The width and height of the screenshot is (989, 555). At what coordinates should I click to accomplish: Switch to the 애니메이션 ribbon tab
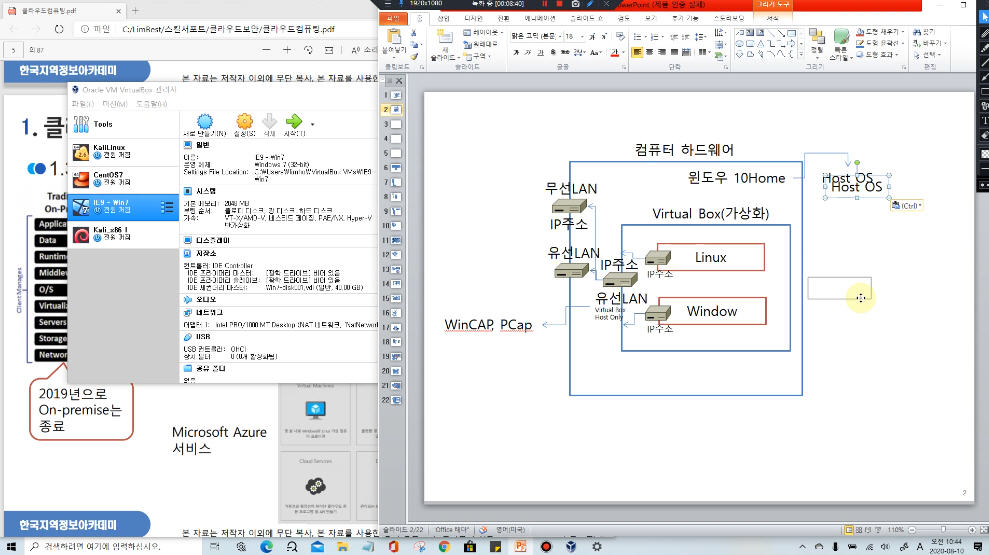point(540,19)
